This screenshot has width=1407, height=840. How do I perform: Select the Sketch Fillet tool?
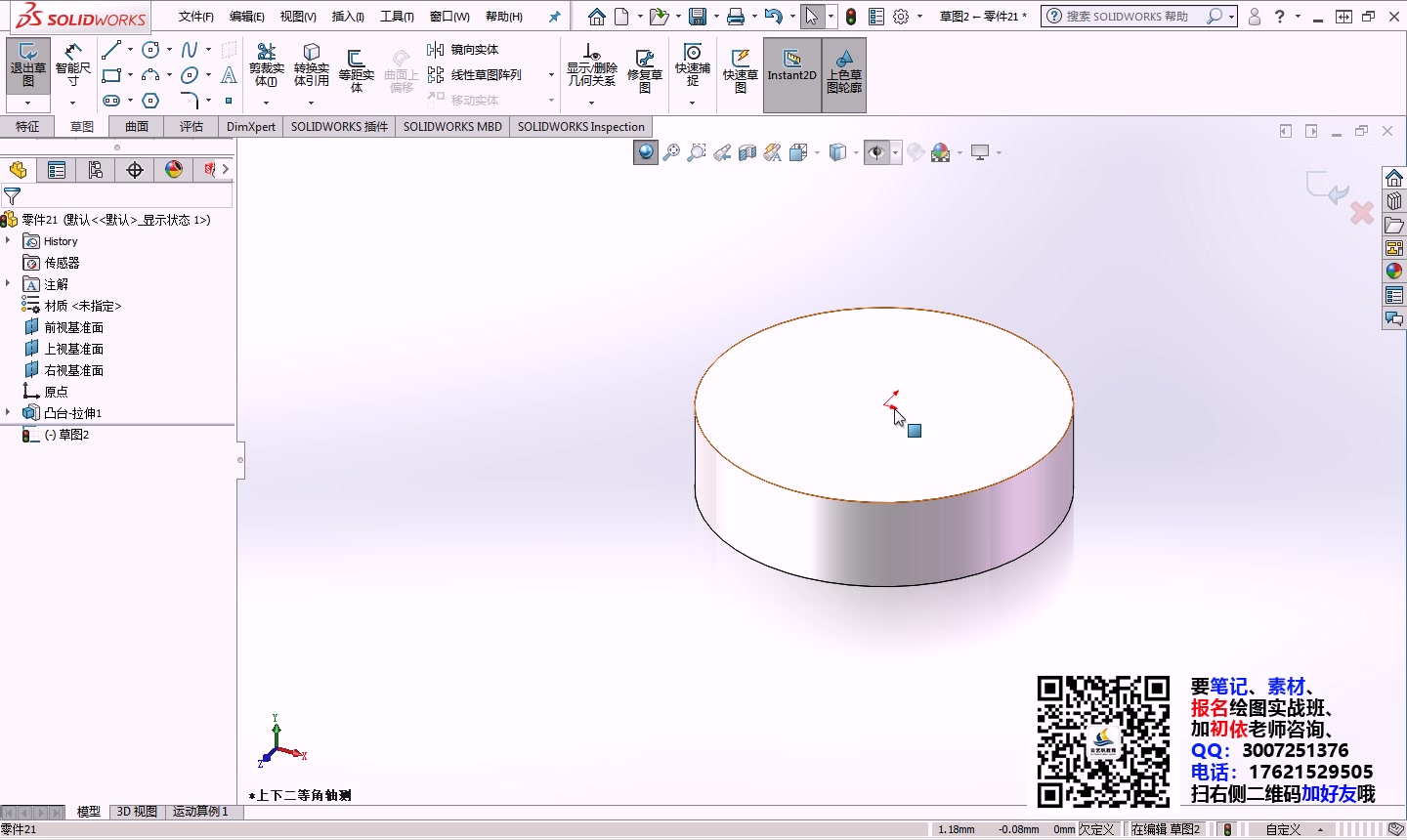pyautogui.click(x=190, y=101)
